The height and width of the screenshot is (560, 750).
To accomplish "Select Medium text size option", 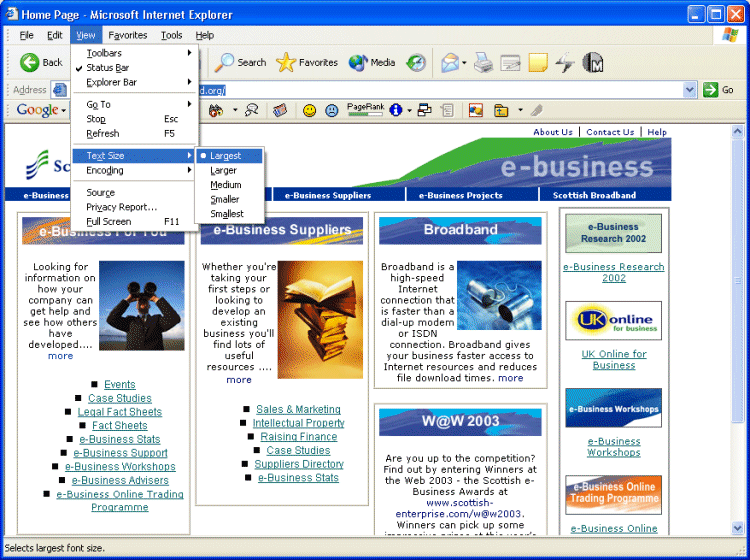I will pyautogui.click(x=229, y=185).
